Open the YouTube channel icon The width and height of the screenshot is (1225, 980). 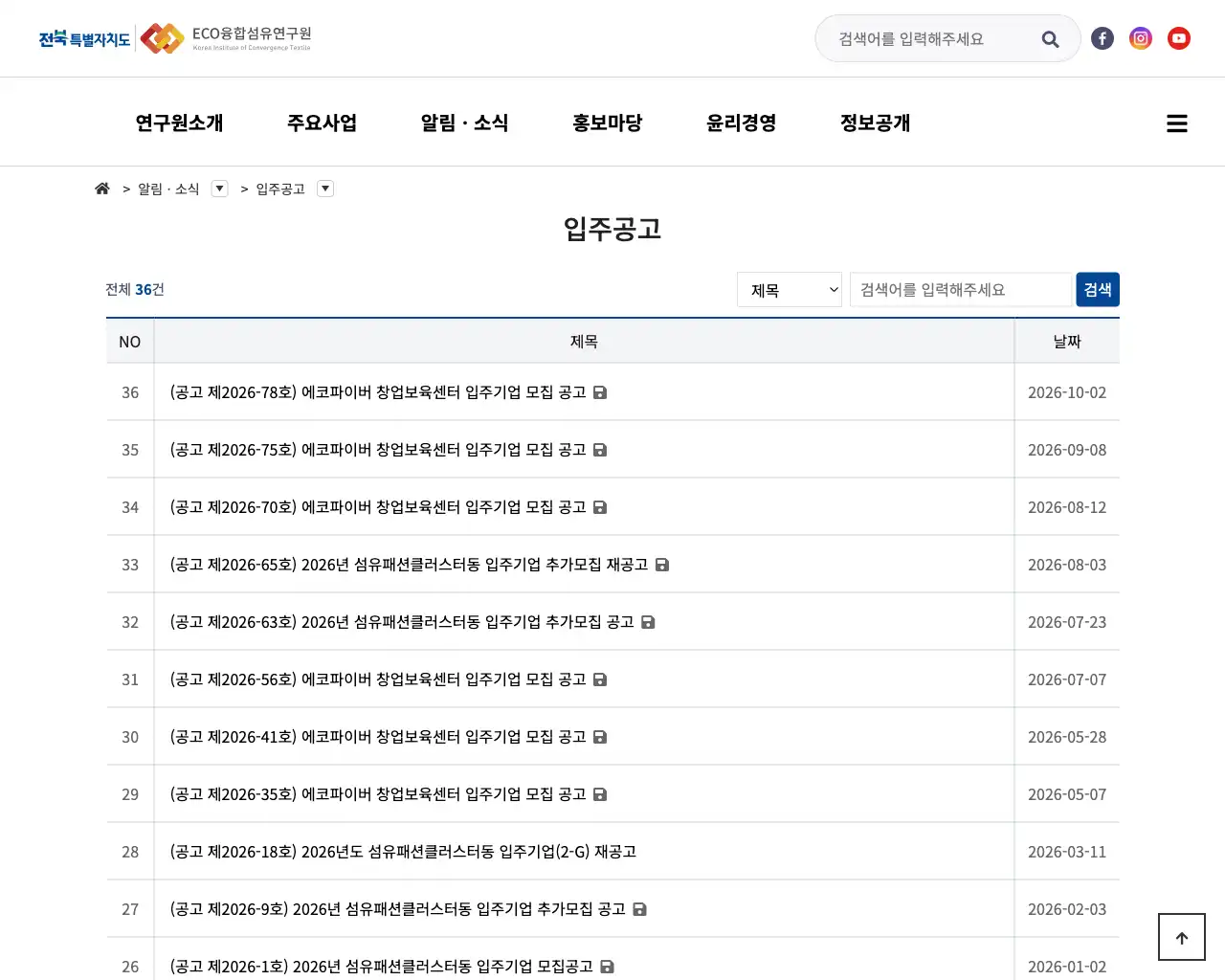pyautogui.click(x=1179, y=38)
